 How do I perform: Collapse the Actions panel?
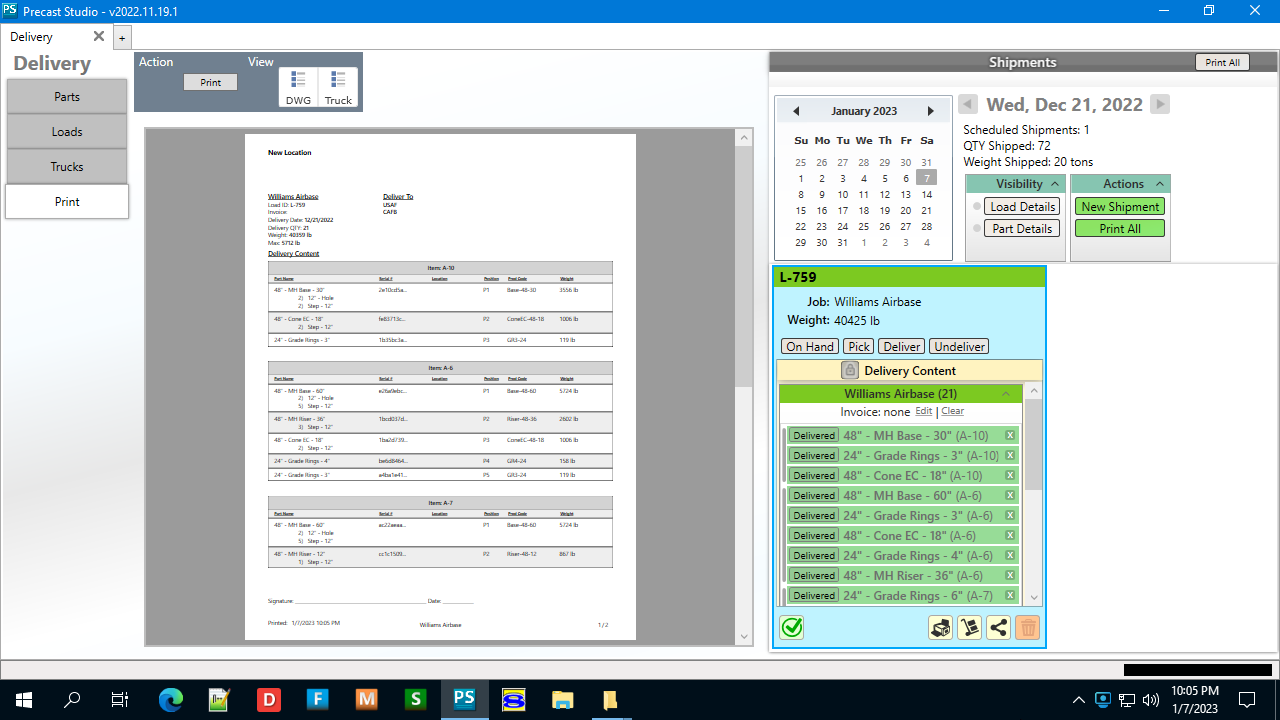point(1160,184)
